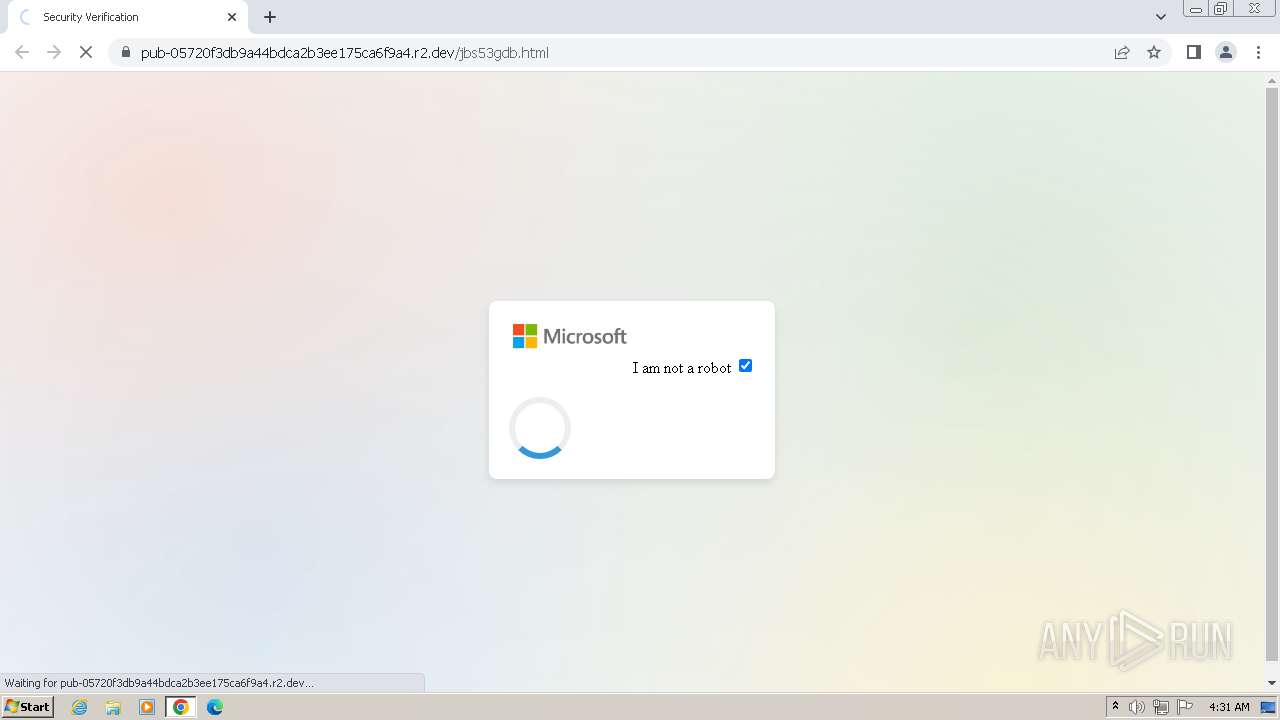This screenshot has width=1280, height=720.
Task: Stop loading the page
Action: click(x=86, y=53)
